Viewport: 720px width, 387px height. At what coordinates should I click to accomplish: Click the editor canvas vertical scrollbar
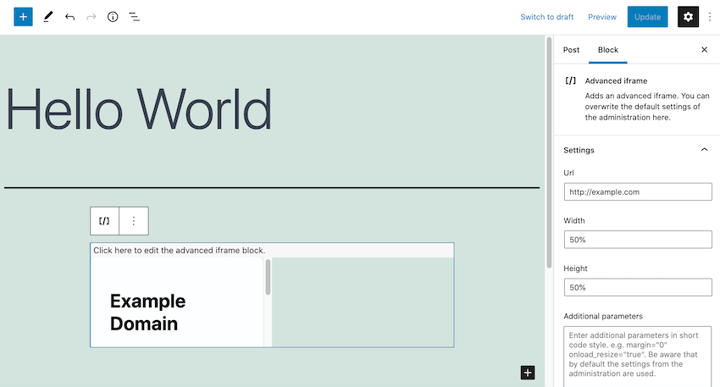[x=549, y=153]
